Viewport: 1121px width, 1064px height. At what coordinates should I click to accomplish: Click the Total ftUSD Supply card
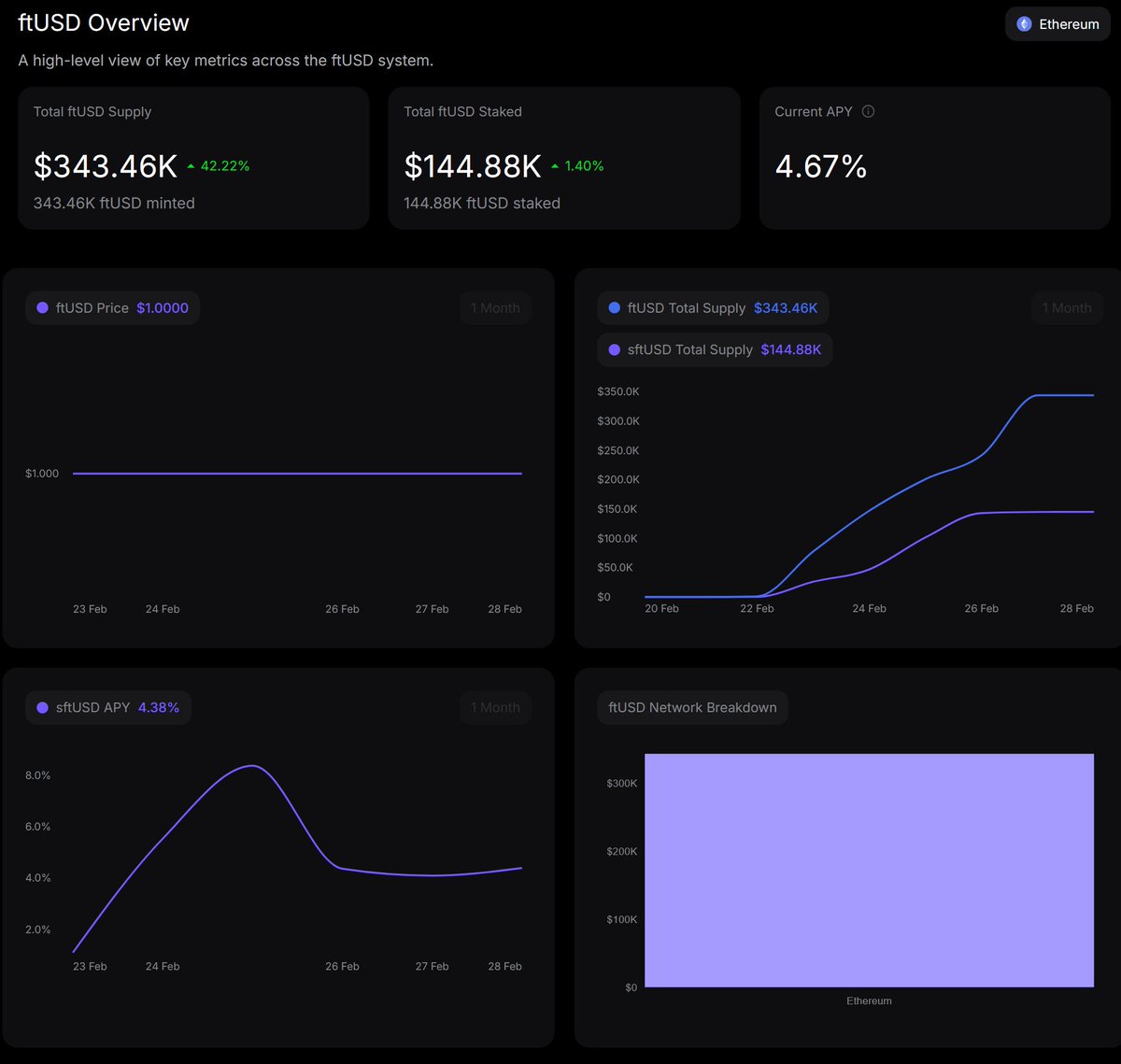tap(193, 158)
